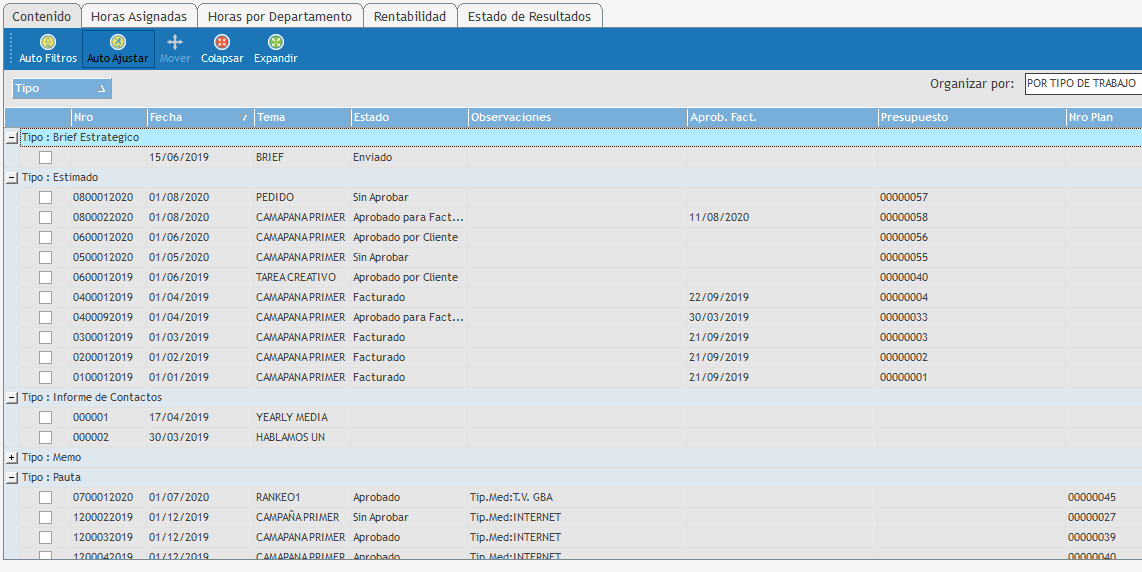
Task: Collapse the Tipo : Pauta group
Action: [12, 477]
